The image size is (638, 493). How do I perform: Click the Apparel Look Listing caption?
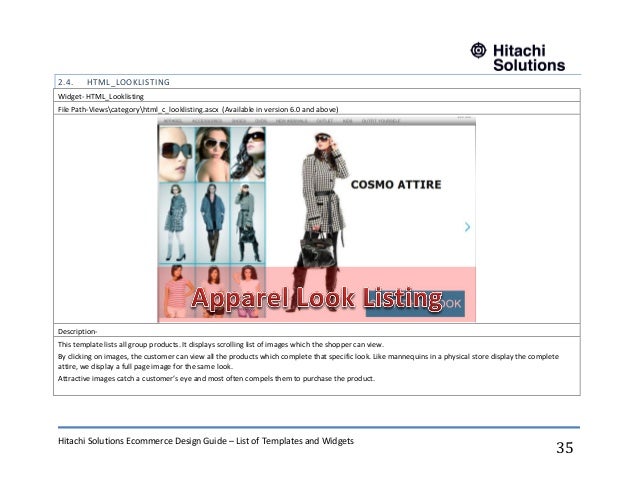pos(317,299)
